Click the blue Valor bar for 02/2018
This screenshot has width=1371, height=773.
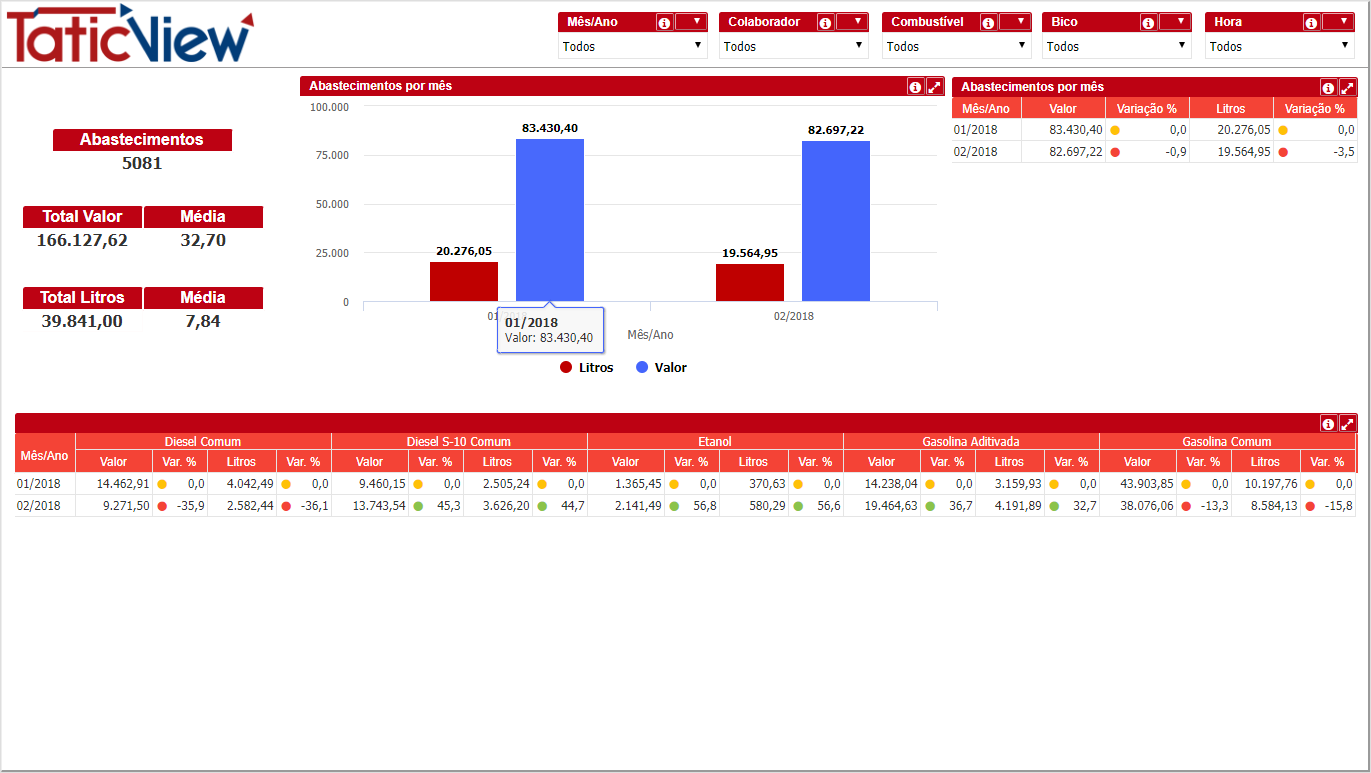(x=835, y=221)
